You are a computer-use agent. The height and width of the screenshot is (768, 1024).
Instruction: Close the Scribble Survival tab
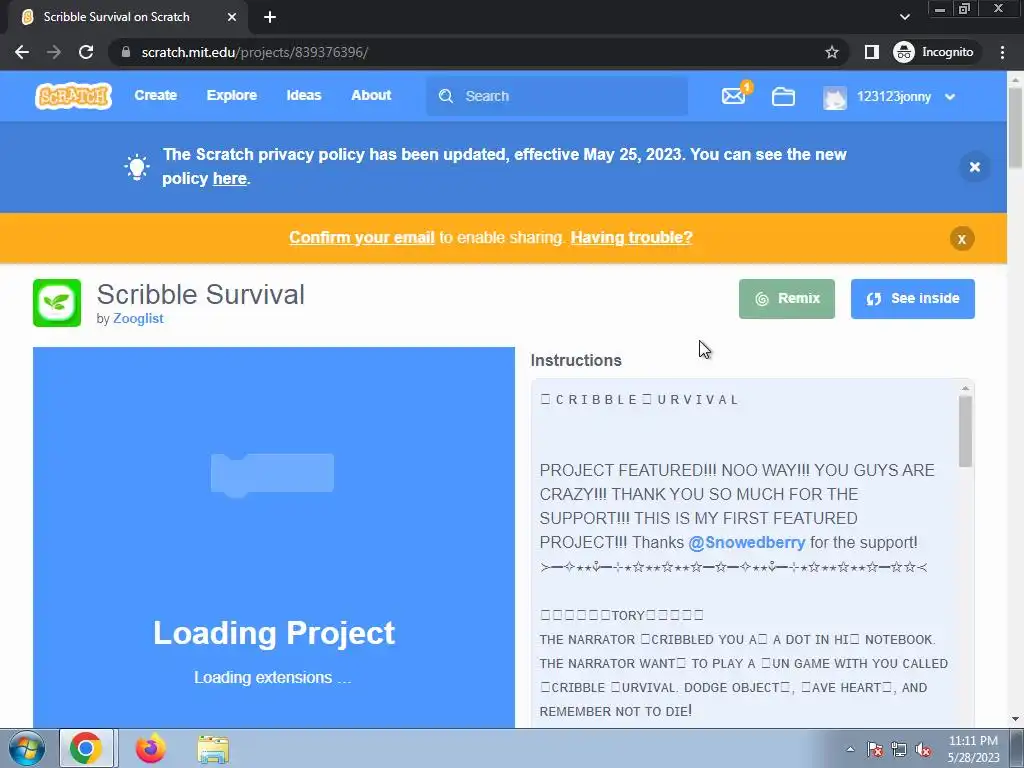232,17
